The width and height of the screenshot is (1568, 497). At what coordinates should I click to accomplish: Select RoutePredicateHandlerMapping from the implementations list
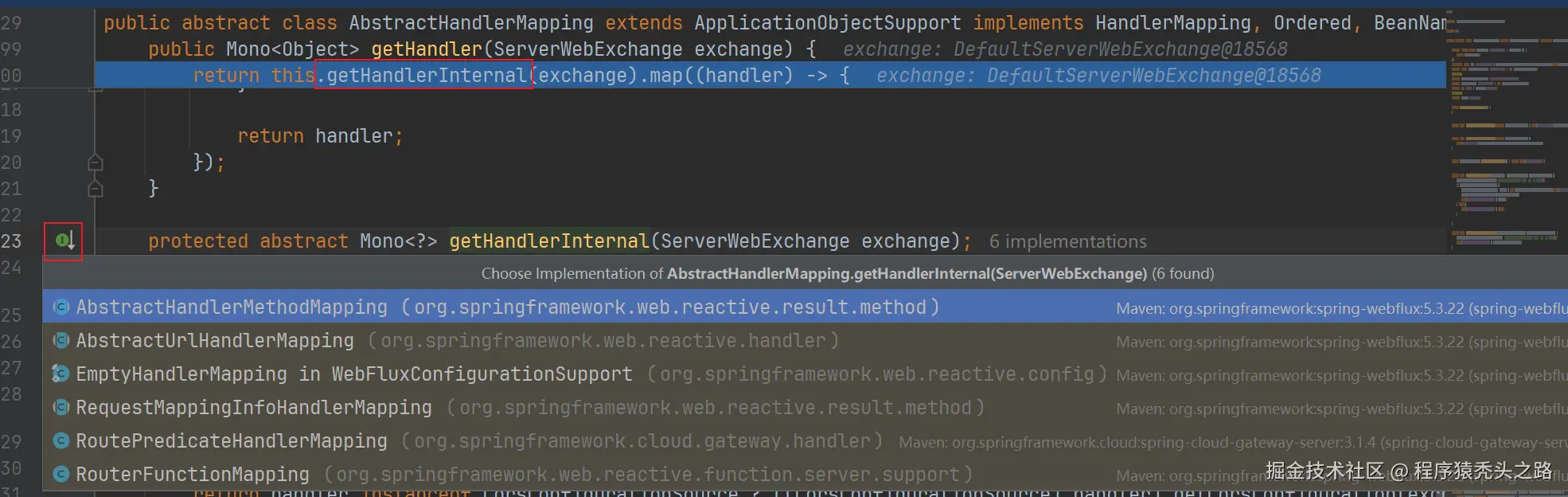tap(231, 441)
